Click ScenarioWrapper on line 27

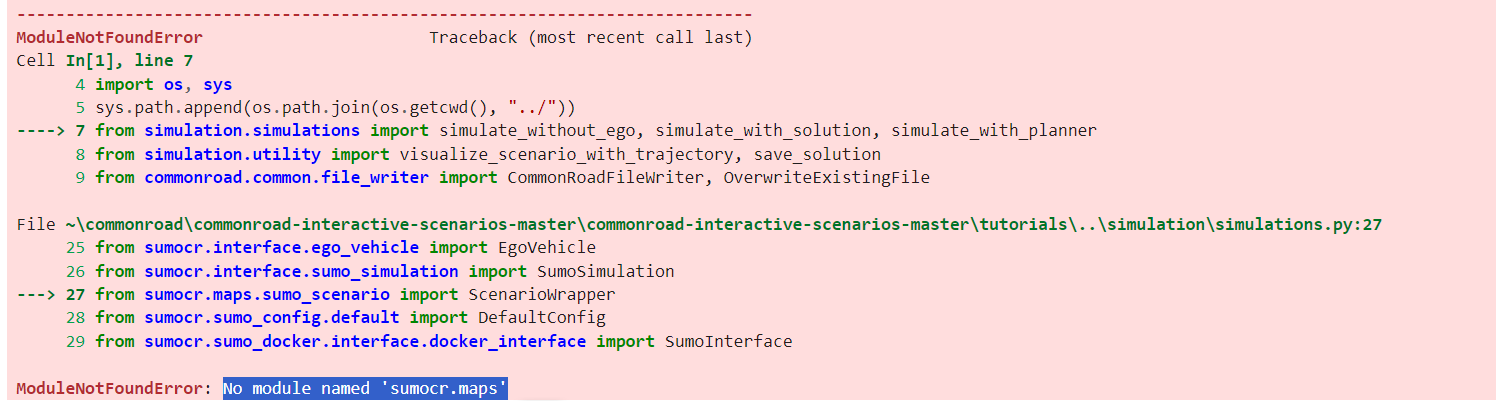(541, 295)
